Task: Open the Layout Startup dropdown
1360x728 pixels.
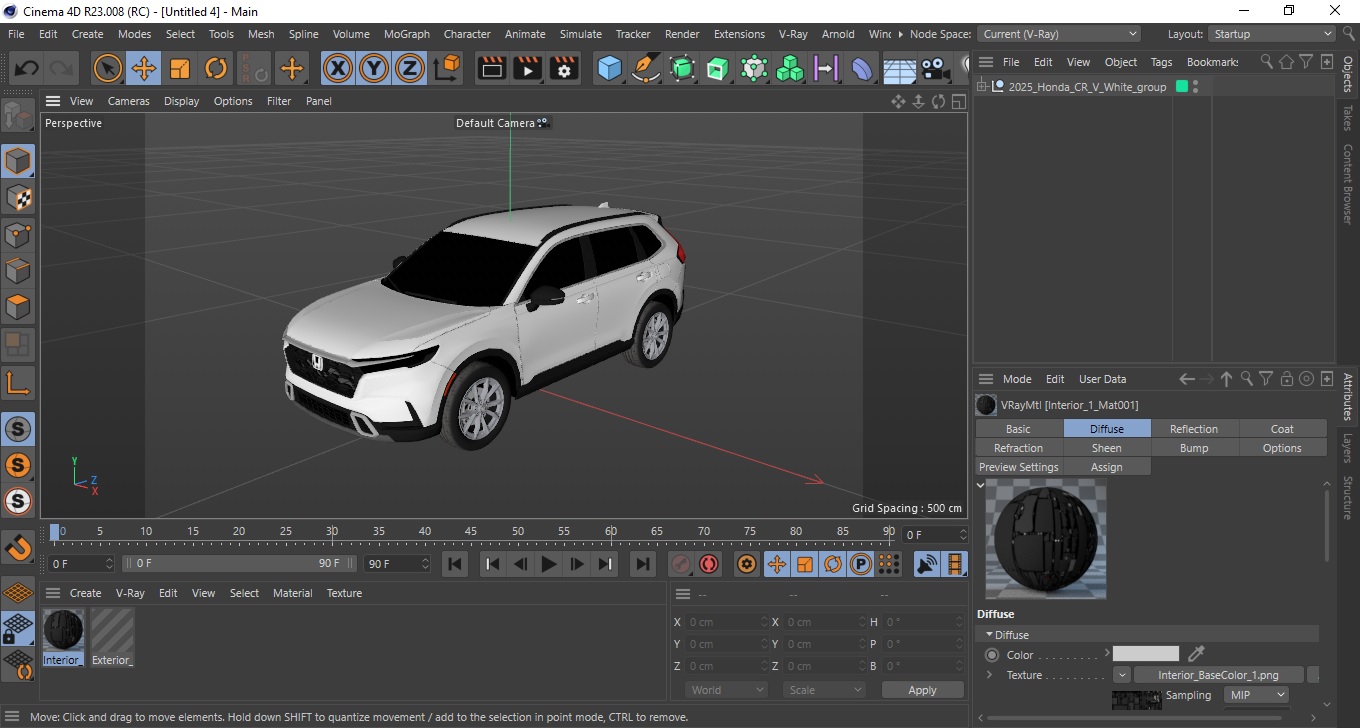Action: (1272, 34)
